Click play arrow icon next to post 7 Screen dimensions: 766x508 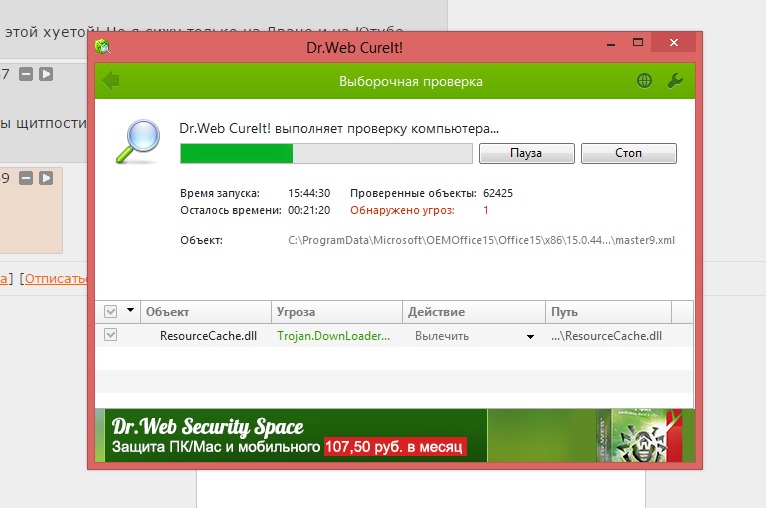(x=46, y=74)
